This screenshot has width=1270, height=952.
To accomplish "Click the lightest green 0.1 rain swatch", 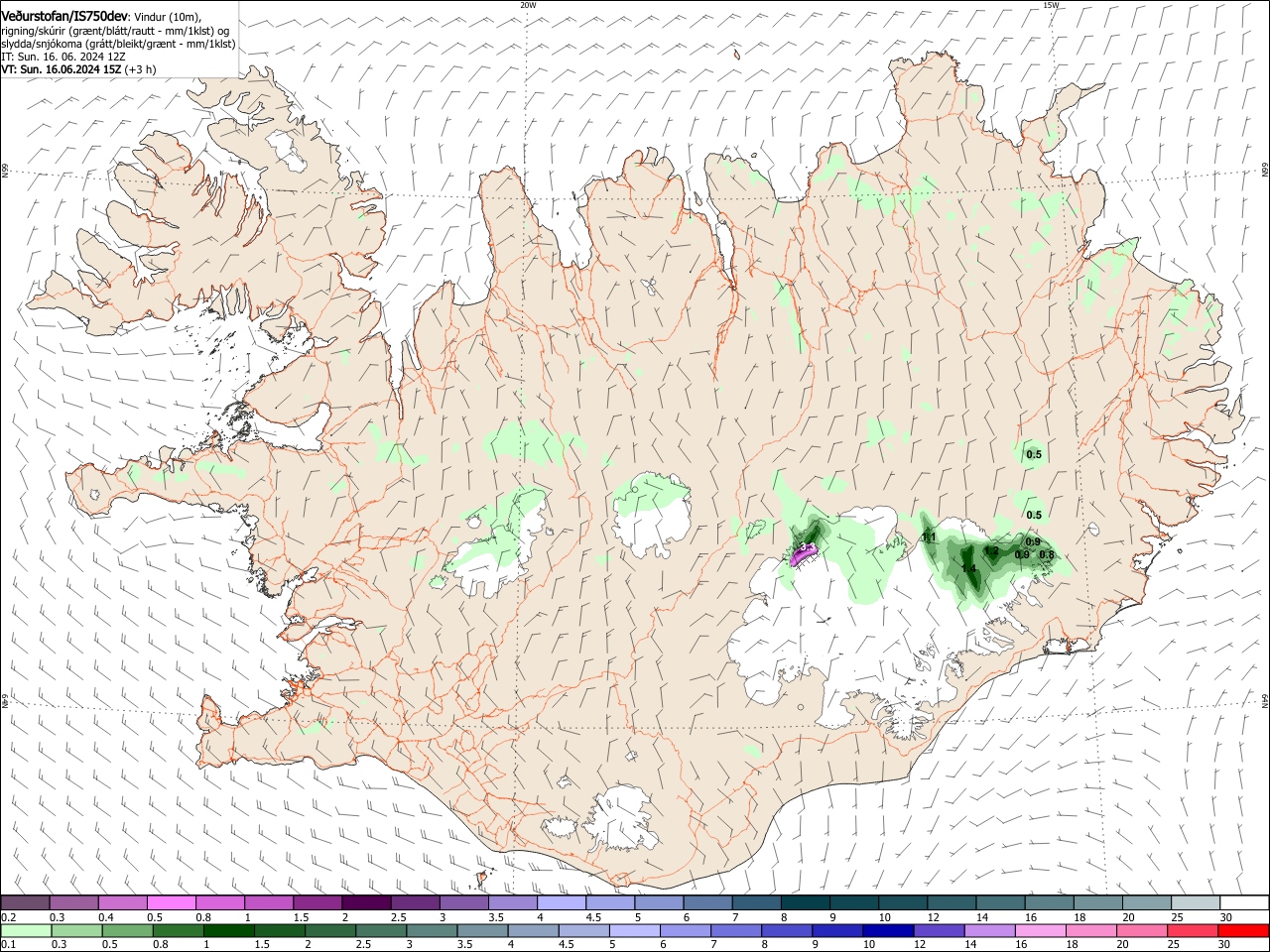I will click(25, 930).
